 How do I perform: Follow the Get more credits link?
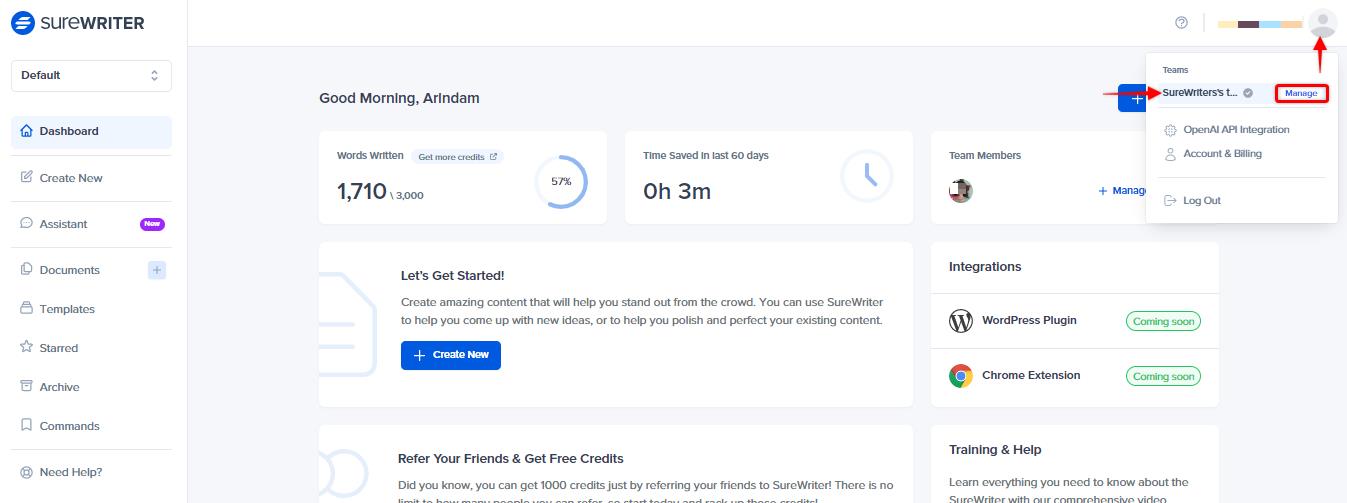click(x=458, y=157)
